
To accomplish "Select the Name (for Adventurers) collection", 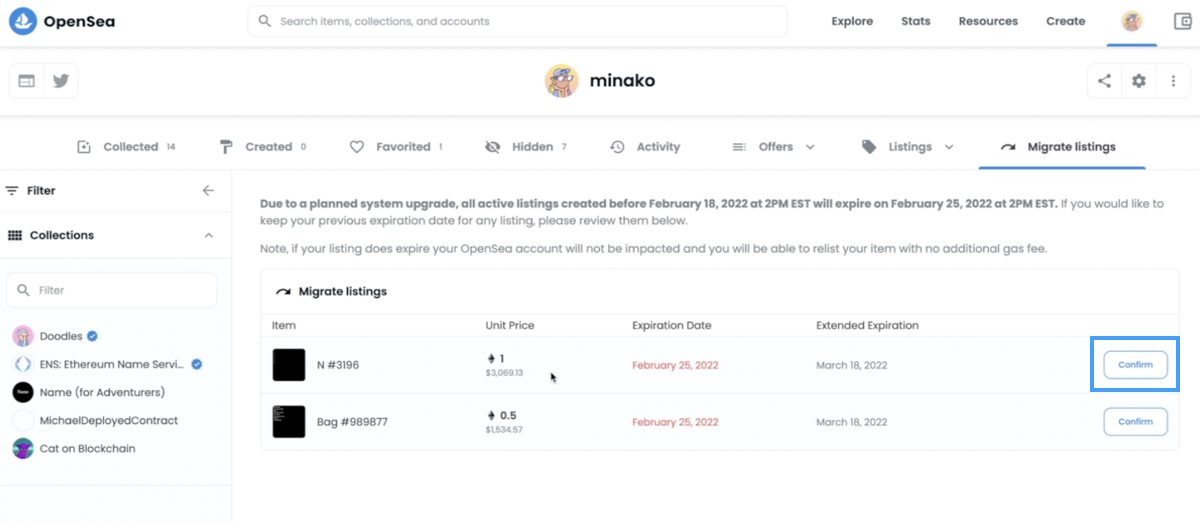I will pyautogui.click(x=102, y=392).
